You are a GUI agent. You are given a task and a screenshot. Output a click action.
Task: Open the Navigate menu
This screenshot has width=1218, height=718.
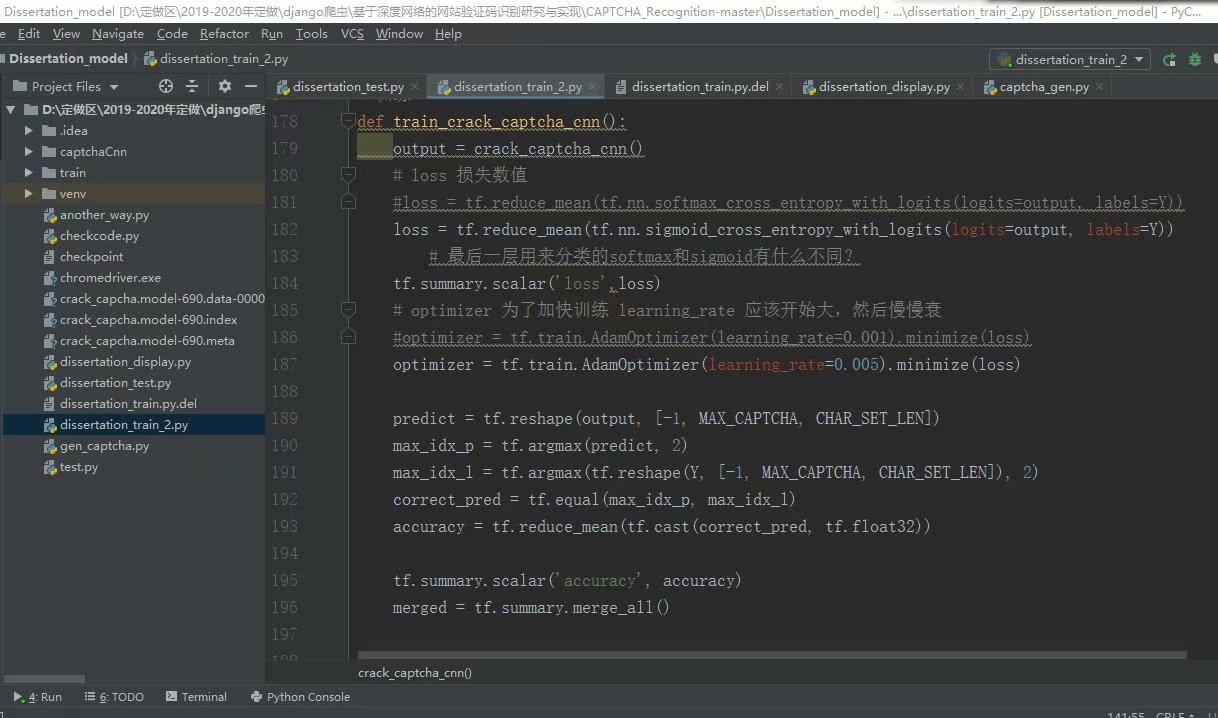click(118, 34)
